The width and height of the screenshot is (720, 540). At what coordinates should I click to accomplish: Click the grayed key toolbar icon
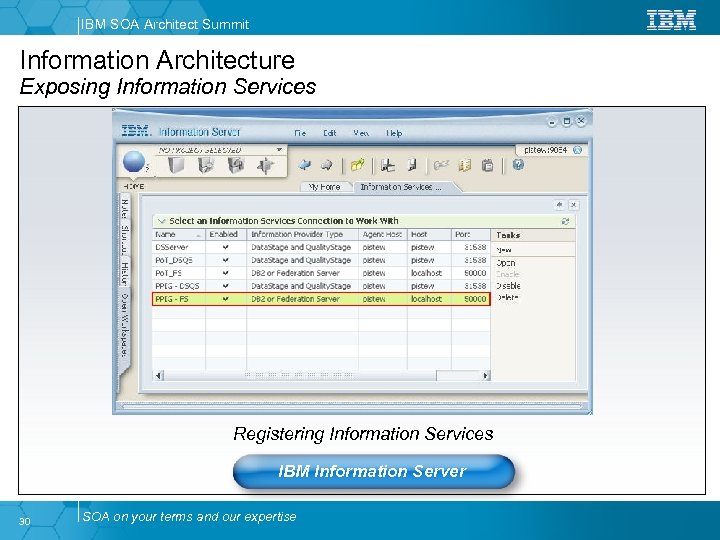441,165
